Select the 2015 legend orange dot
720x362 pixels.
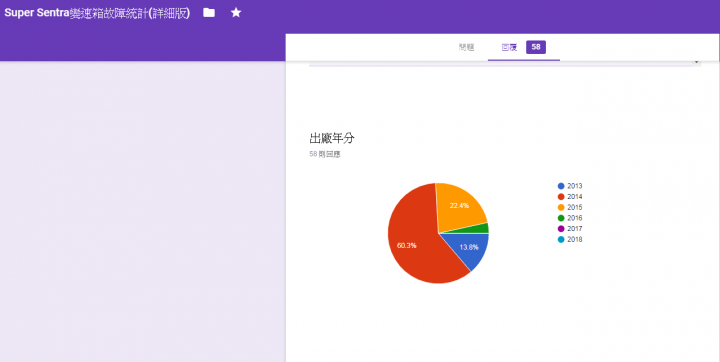561,207
